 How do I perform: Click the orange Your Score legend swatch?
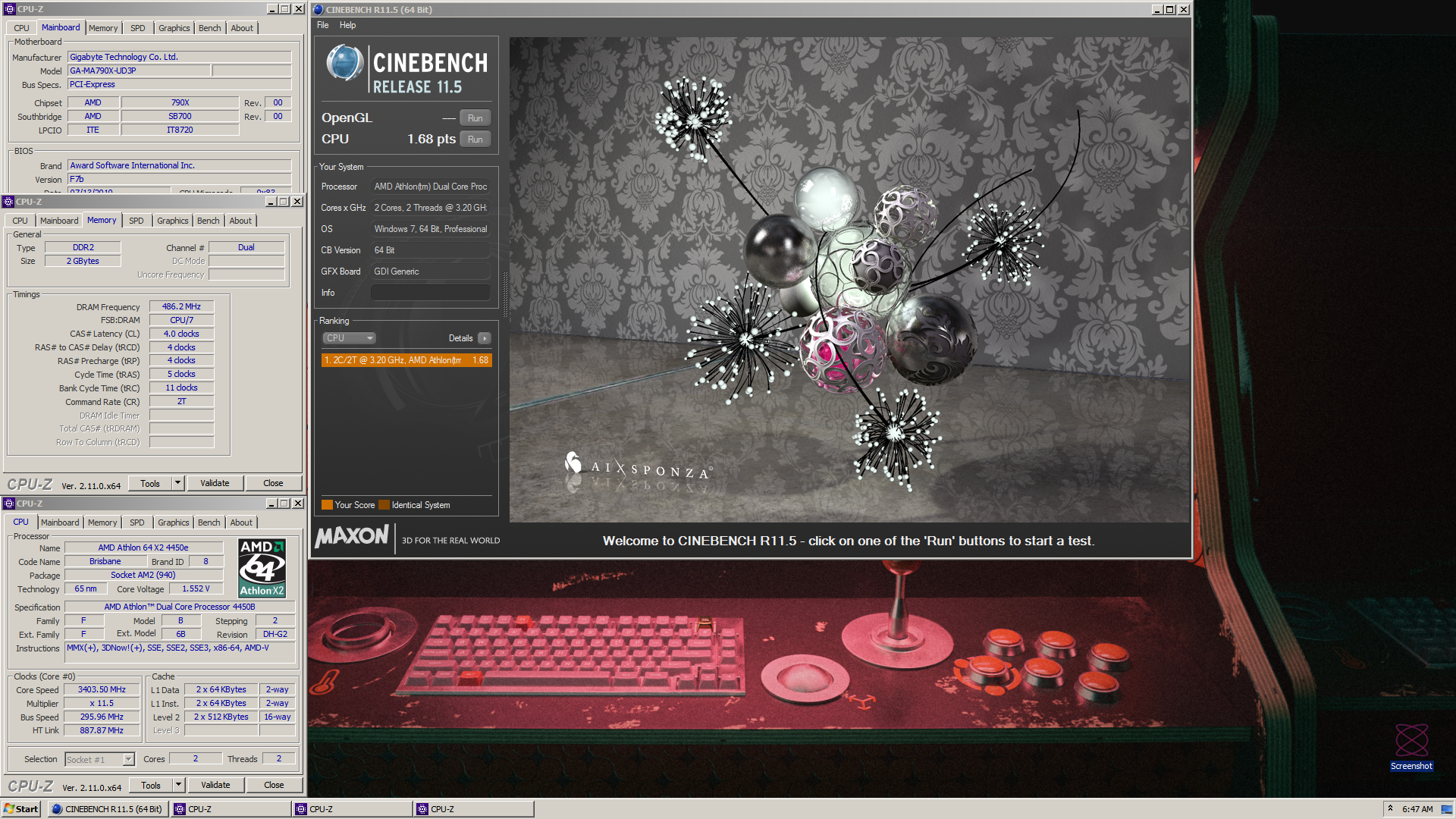pos(327,505)
